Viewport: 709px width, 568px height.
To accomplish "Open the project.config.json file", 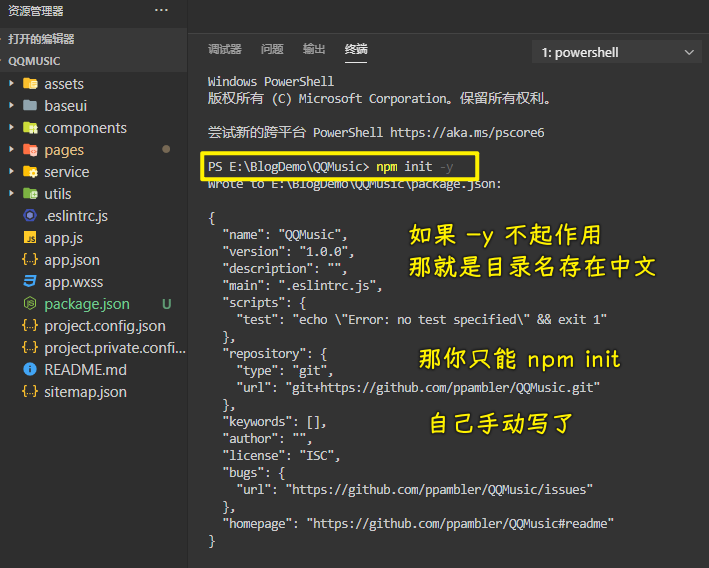I will 105,326.
